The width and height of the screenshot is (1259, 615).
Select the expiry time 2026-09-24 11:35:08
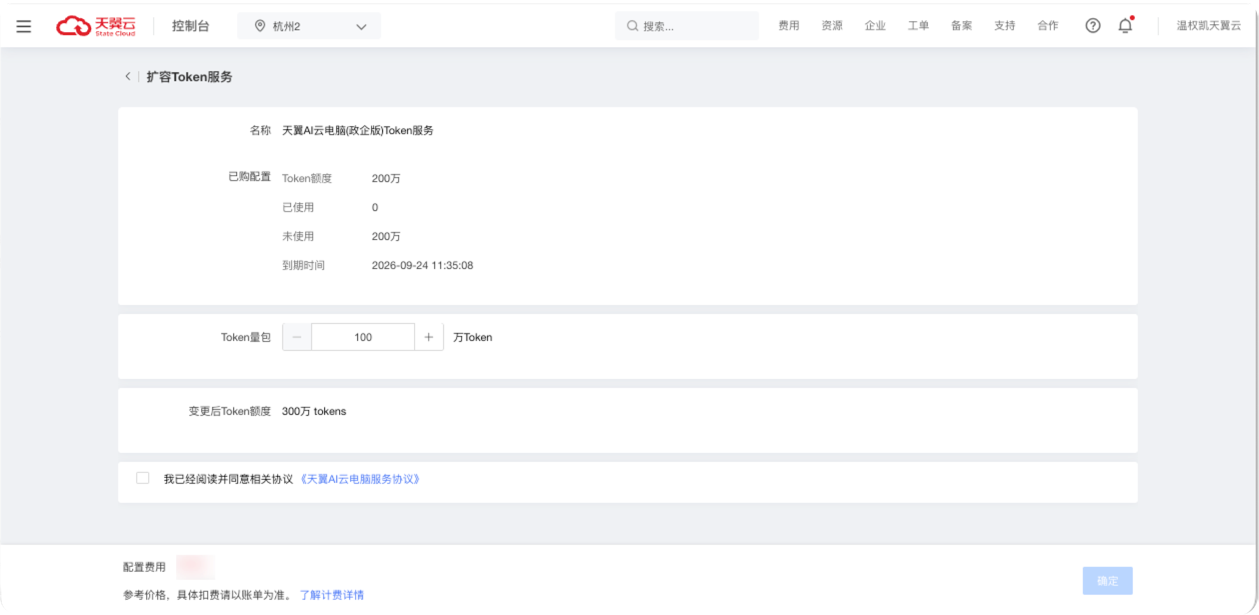422,265
